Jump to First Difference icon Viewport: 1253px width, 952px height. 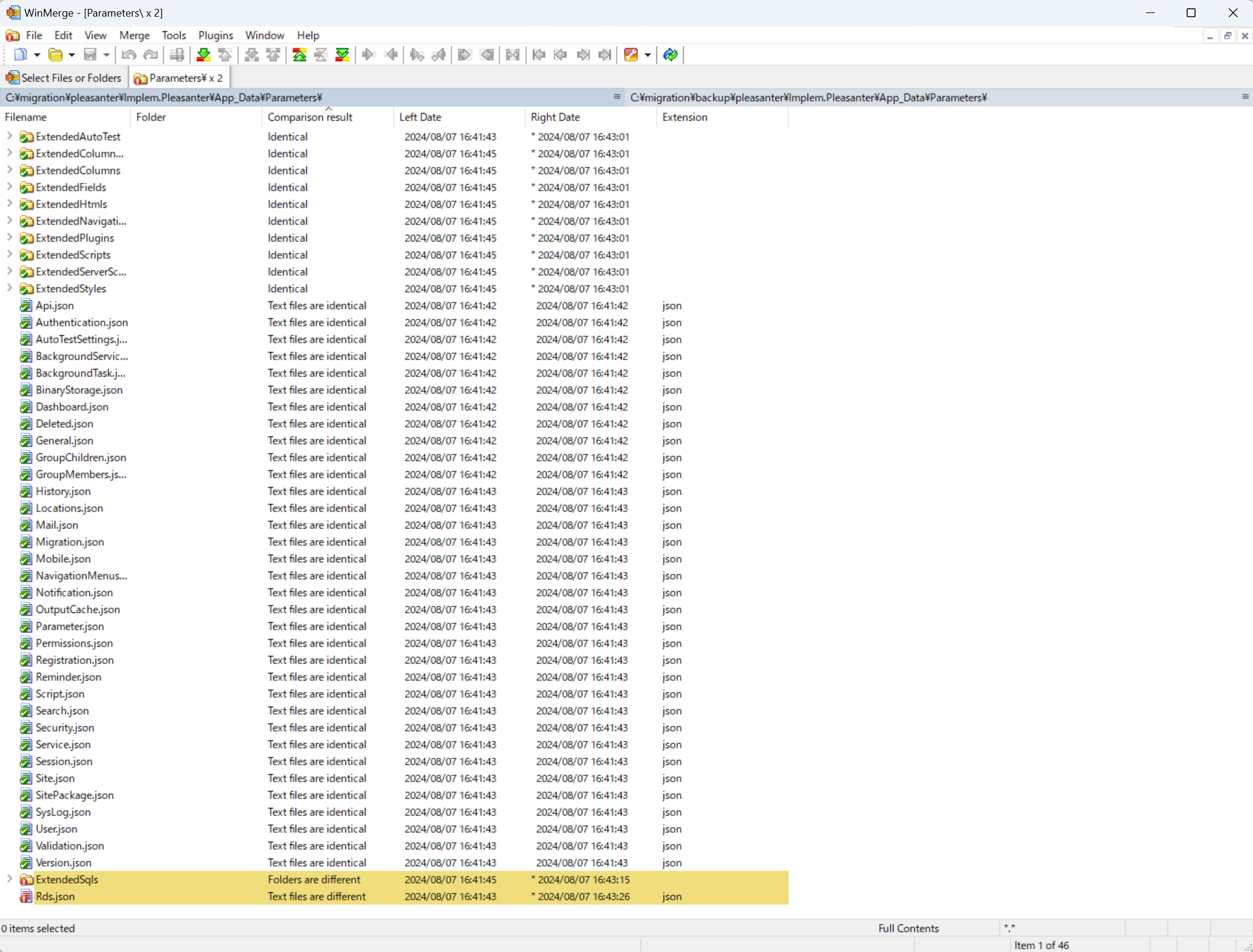(x=300, y=55)
